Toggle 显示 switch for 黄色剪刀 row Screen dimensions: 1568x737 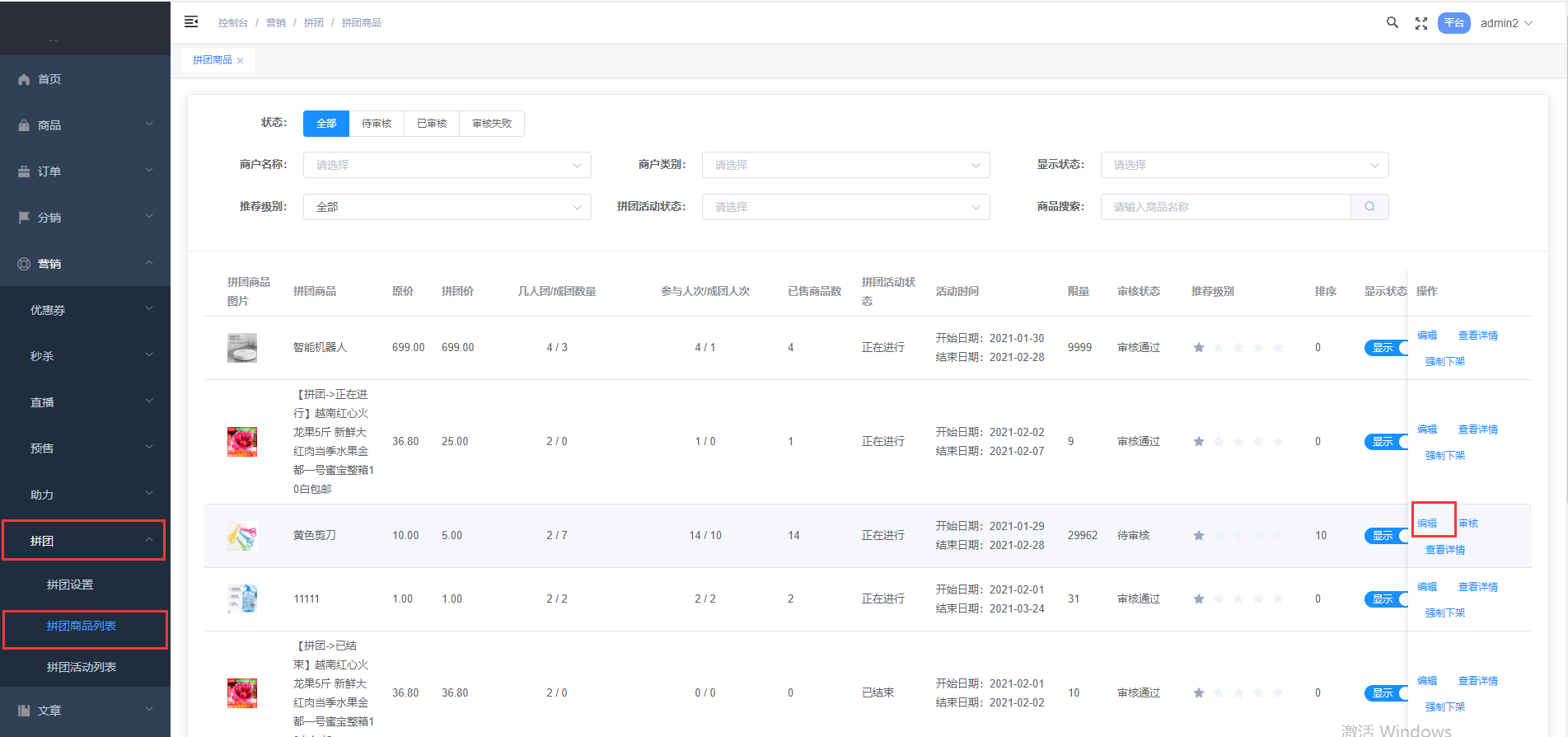[x=1386, y=536]
